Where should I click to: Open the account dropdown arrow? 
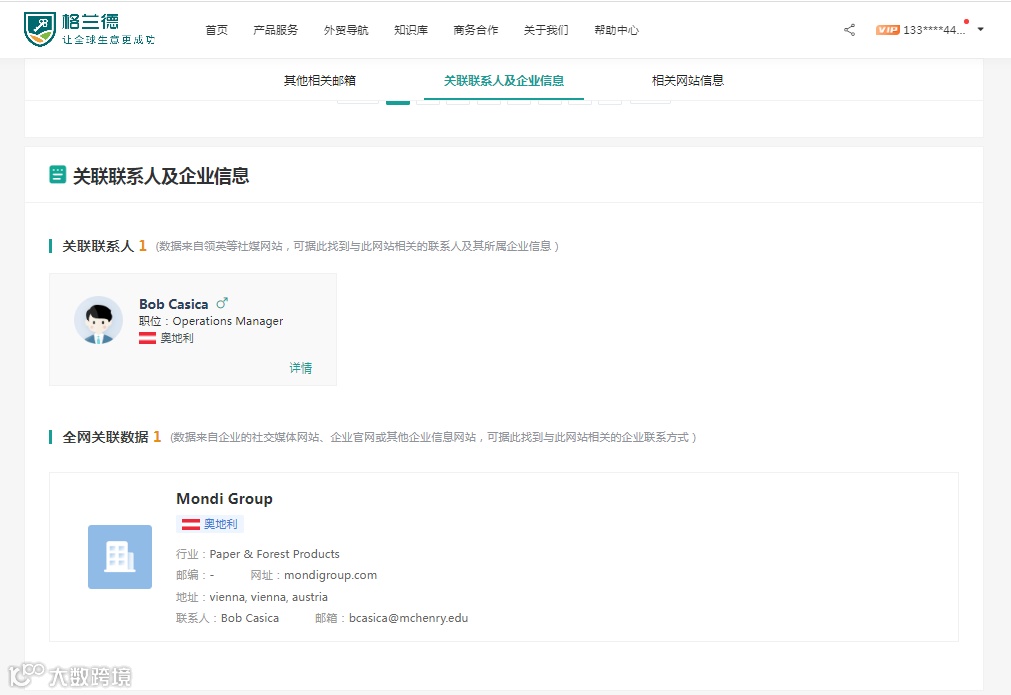[980, 29]
